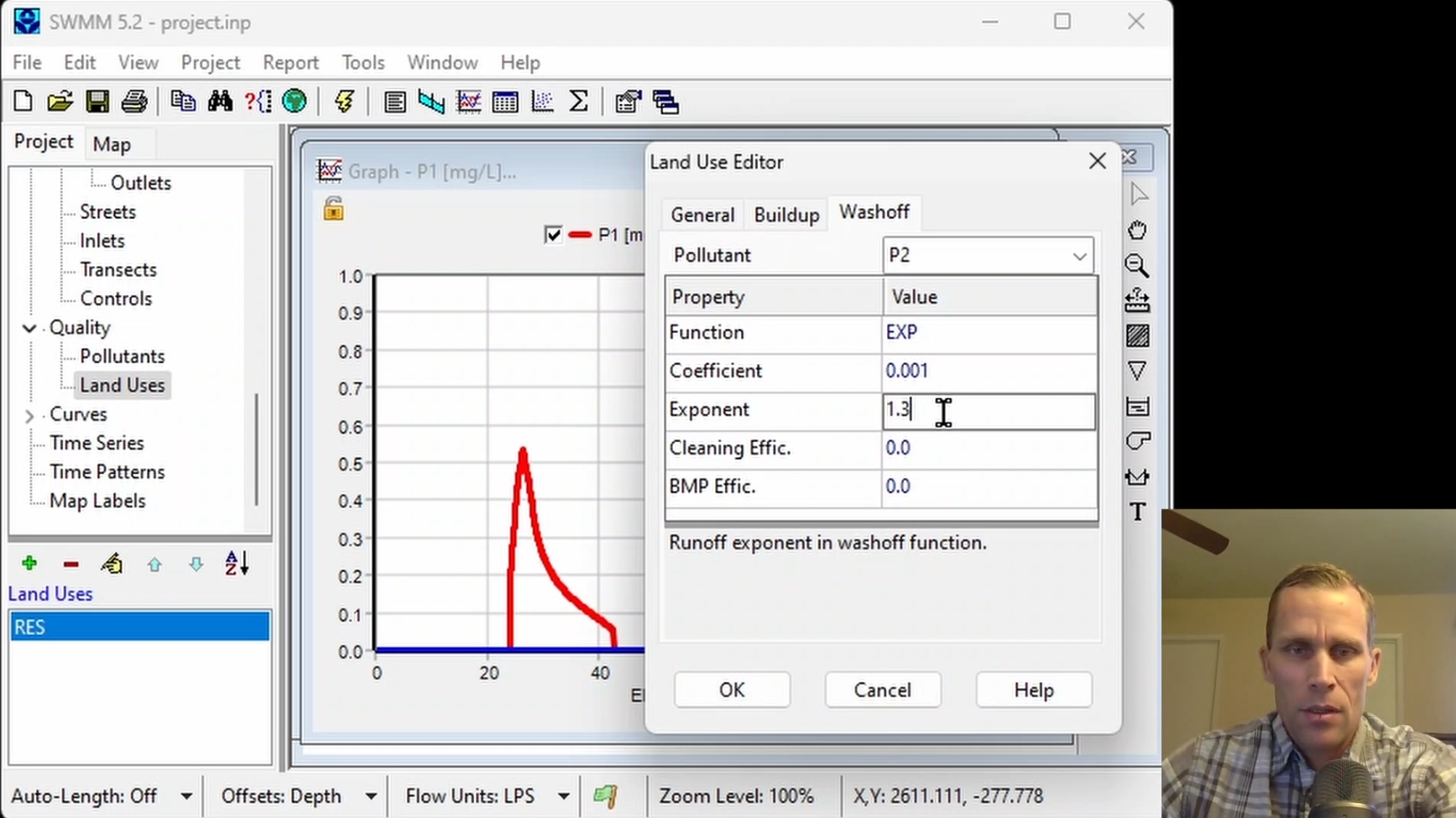The height and width of the screenshot is (818, 1456).
Task: Click the Statistics sigma icon
Action: coord(579,102)
